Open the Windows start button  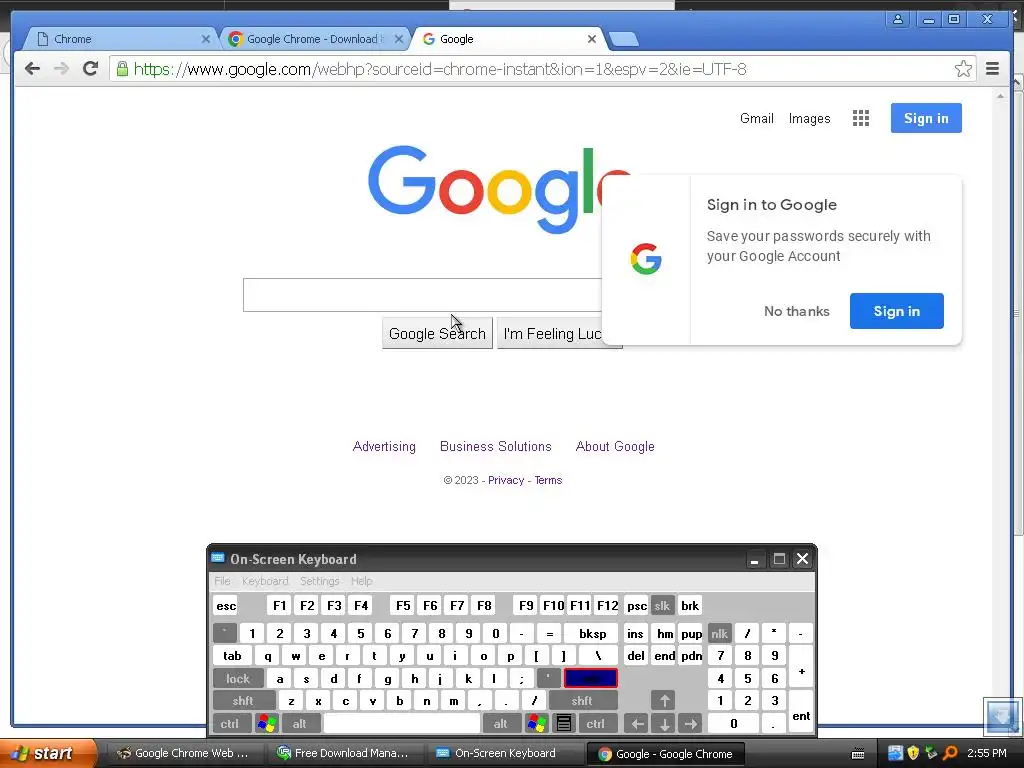[46, 753]
